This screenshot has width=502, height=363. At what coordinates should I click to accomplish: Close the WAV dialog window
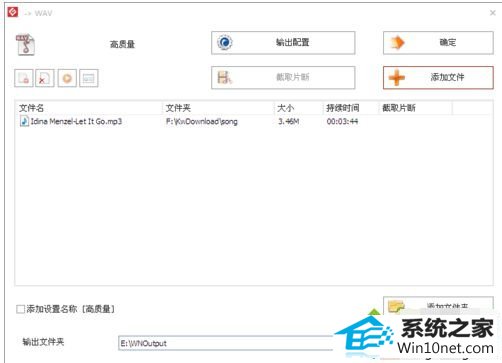click(x=493, y=13)
